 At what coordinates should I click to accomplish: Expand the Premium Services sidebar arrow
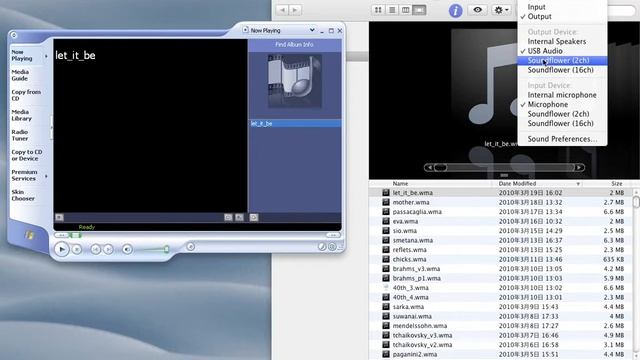[x=46, y=176]
